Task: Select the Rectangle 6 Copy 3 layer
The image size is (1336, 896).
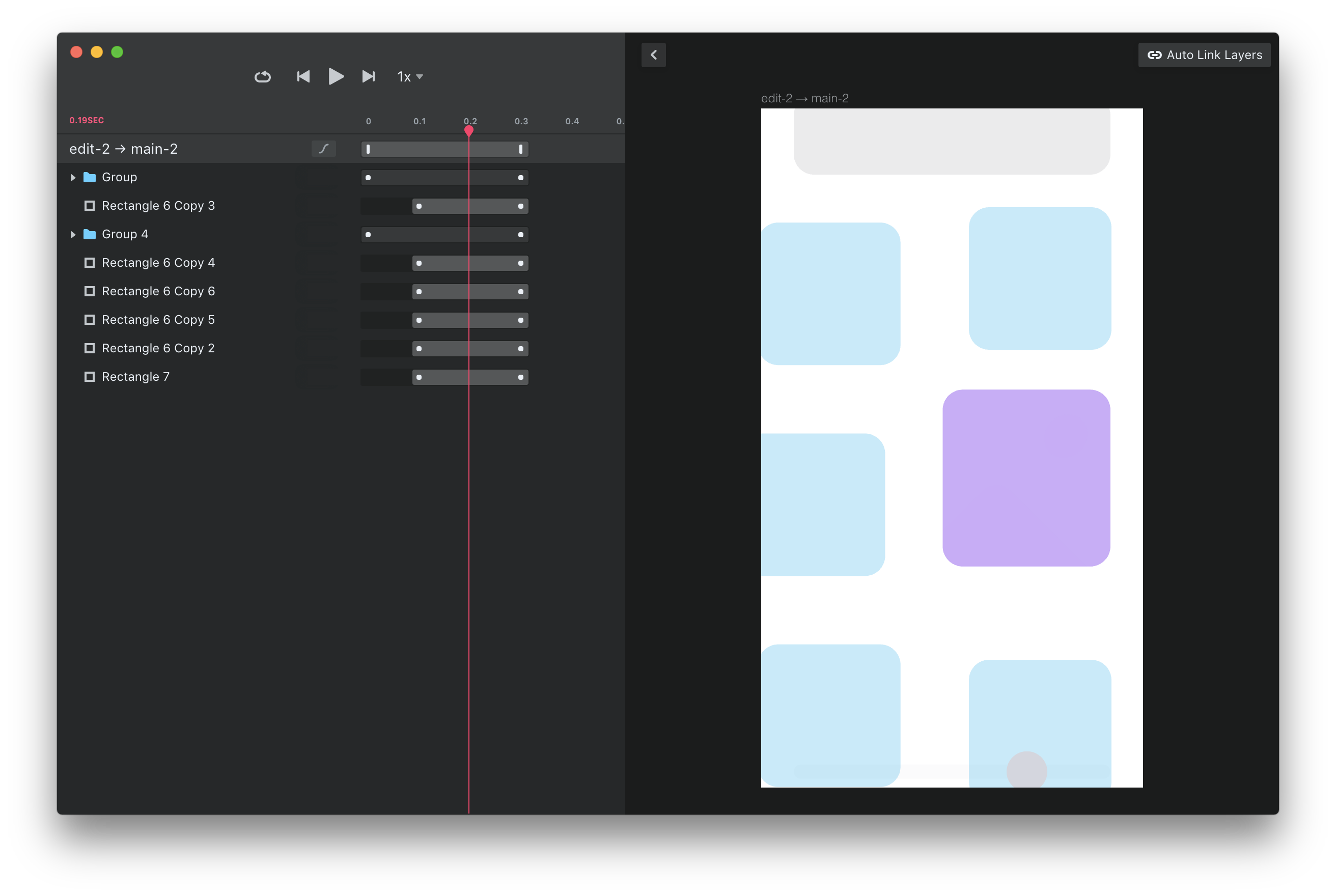Action: pos(158,206)
